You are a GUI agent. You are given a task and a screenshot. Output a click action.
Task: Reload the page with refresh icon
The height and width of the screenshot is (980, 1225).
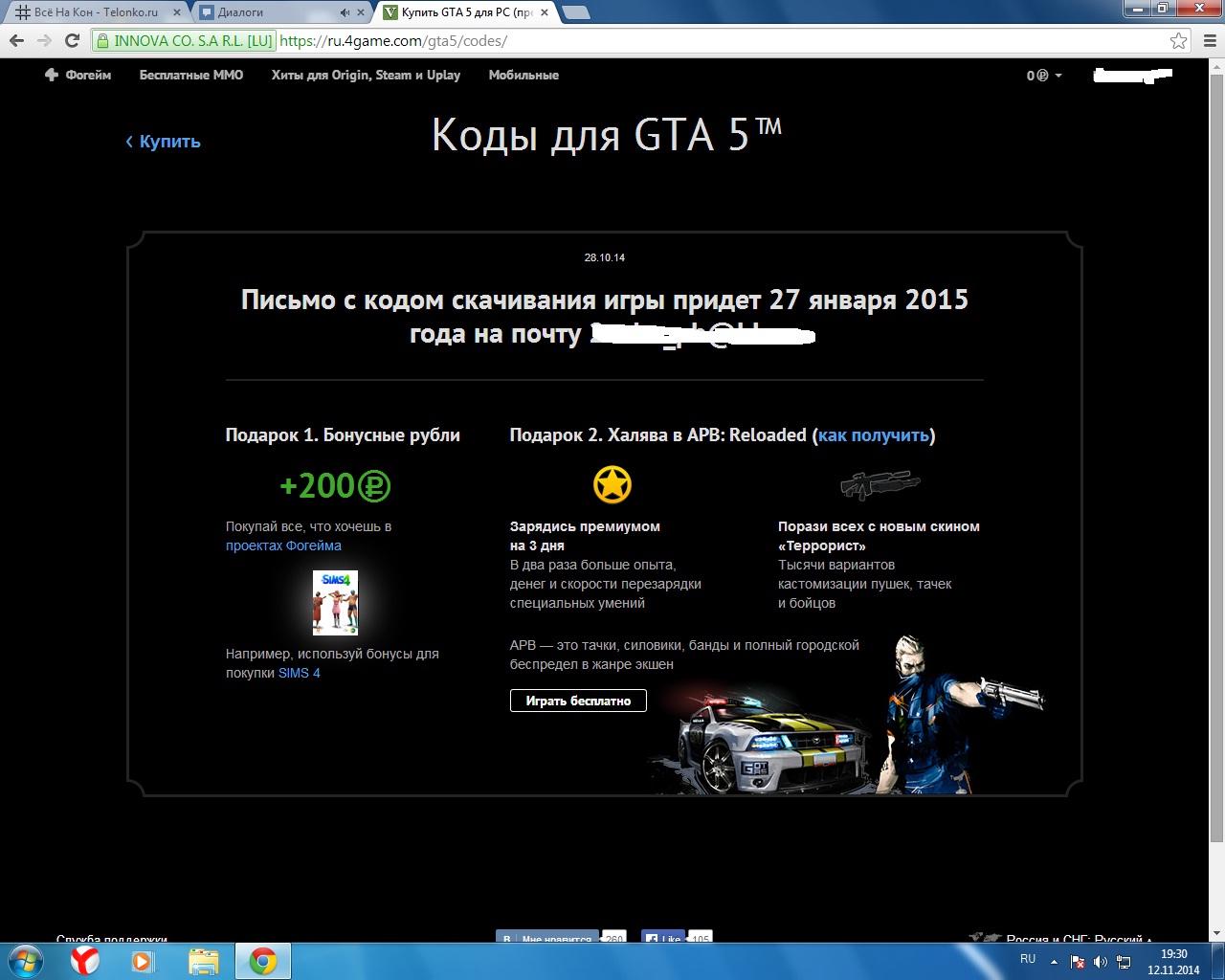(x=72, y=40)
